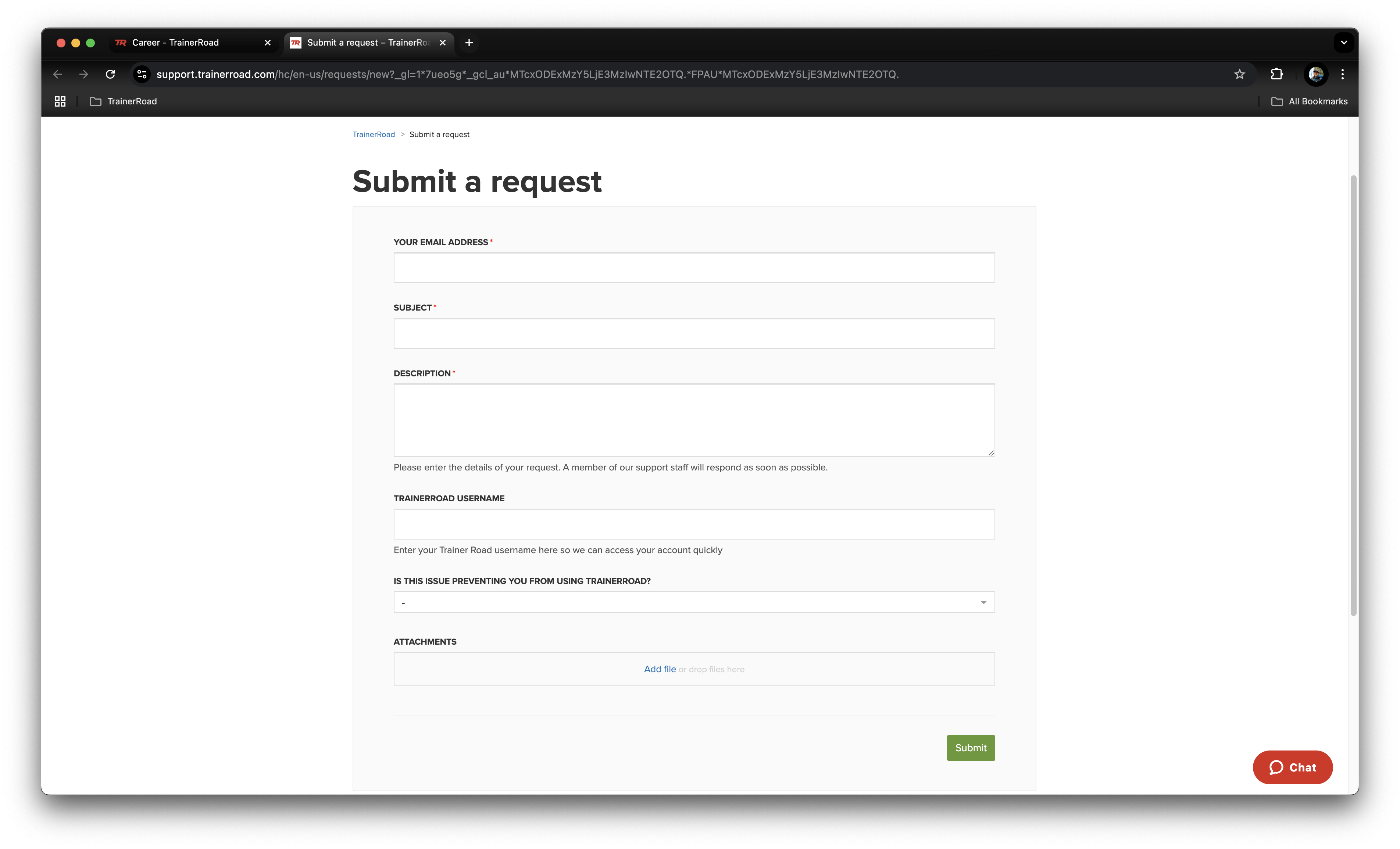Focus the Your Email Address field
This screenshot has height=849, width=1400.
tap(694, 268)
